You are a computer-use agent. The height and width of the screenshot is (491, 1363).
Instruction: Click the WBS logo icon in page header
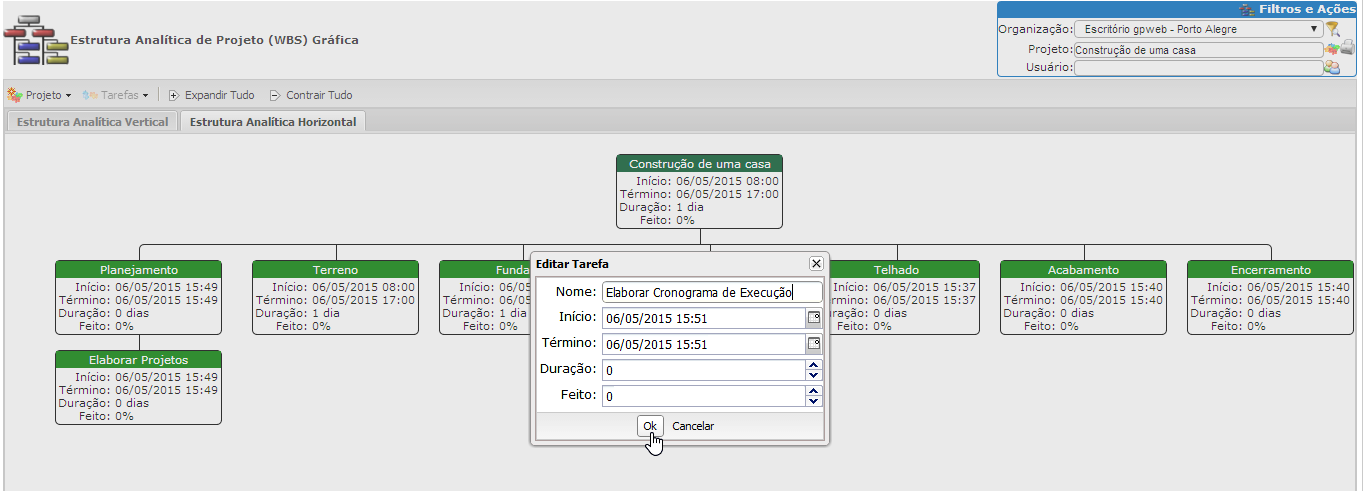tap(35, 41)
